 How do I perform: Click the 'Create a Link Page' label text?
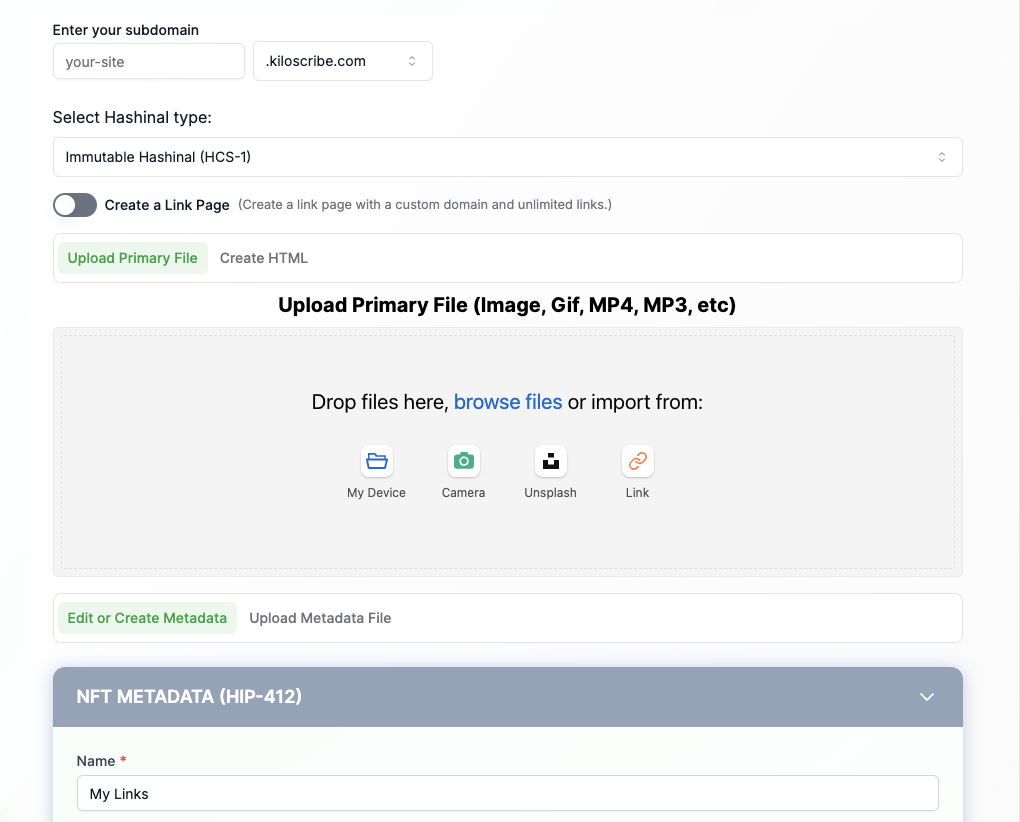[167, 205]
